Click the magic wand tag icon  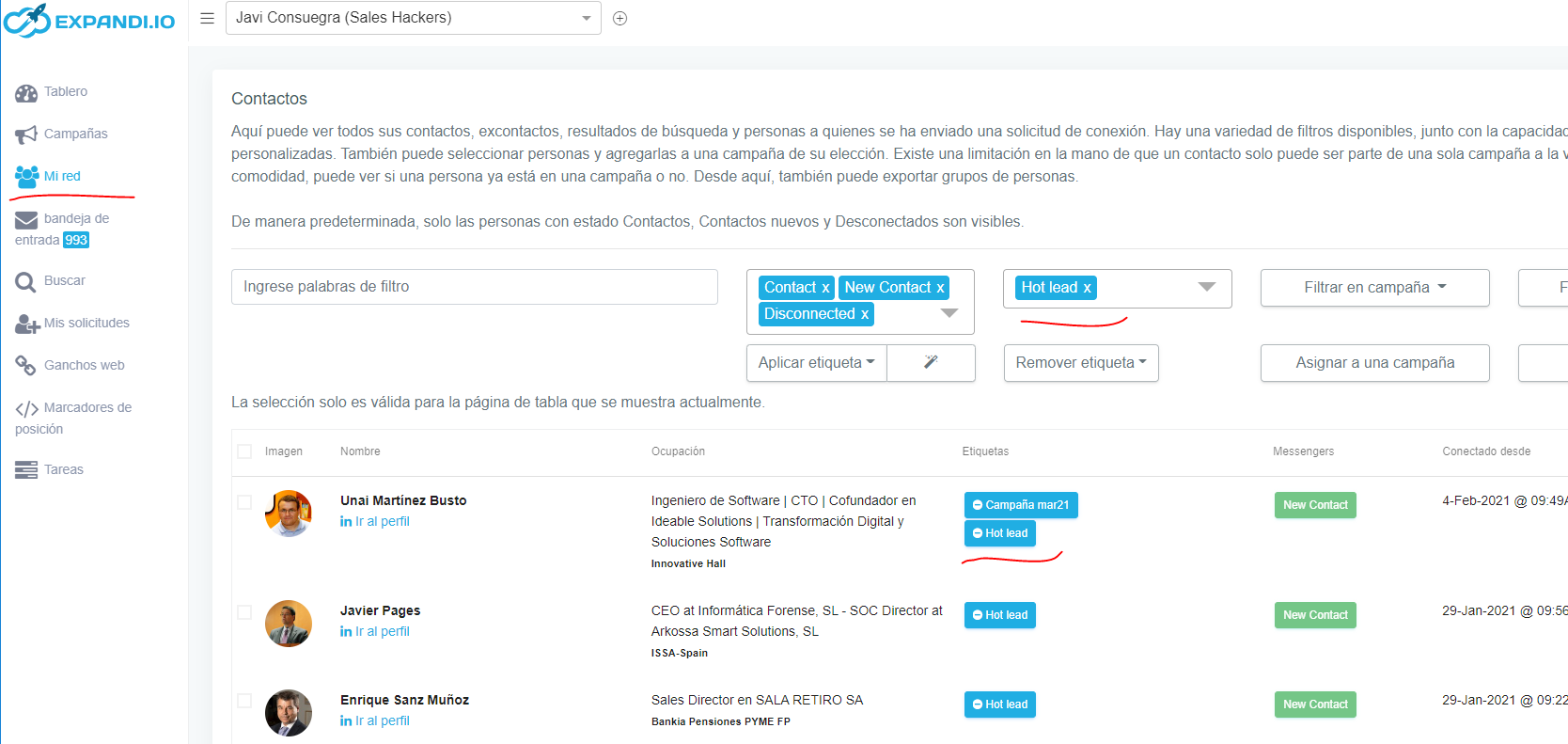tap(931, 363)
